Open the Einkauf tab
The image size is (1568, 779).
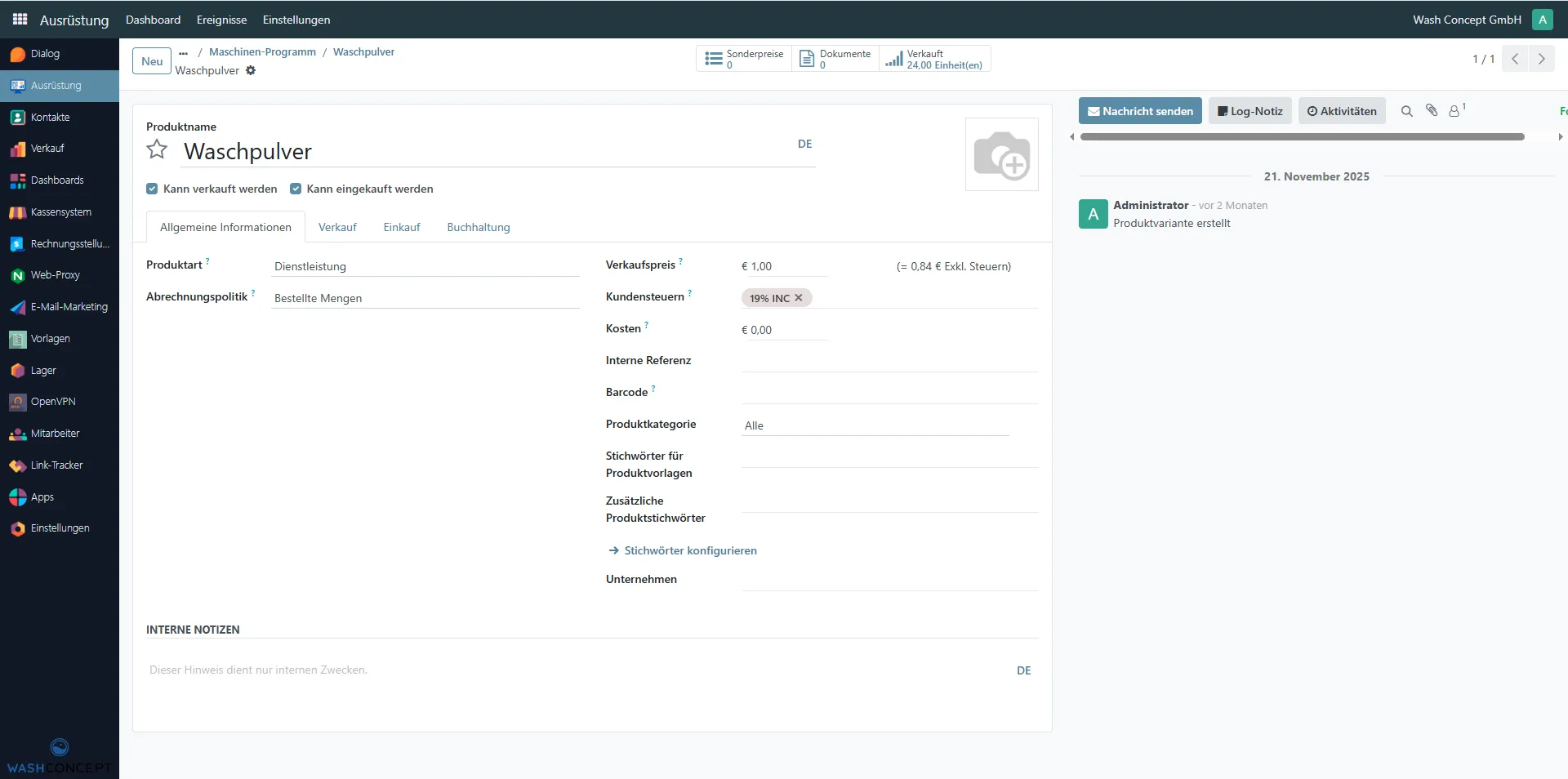tap(402, 227)
